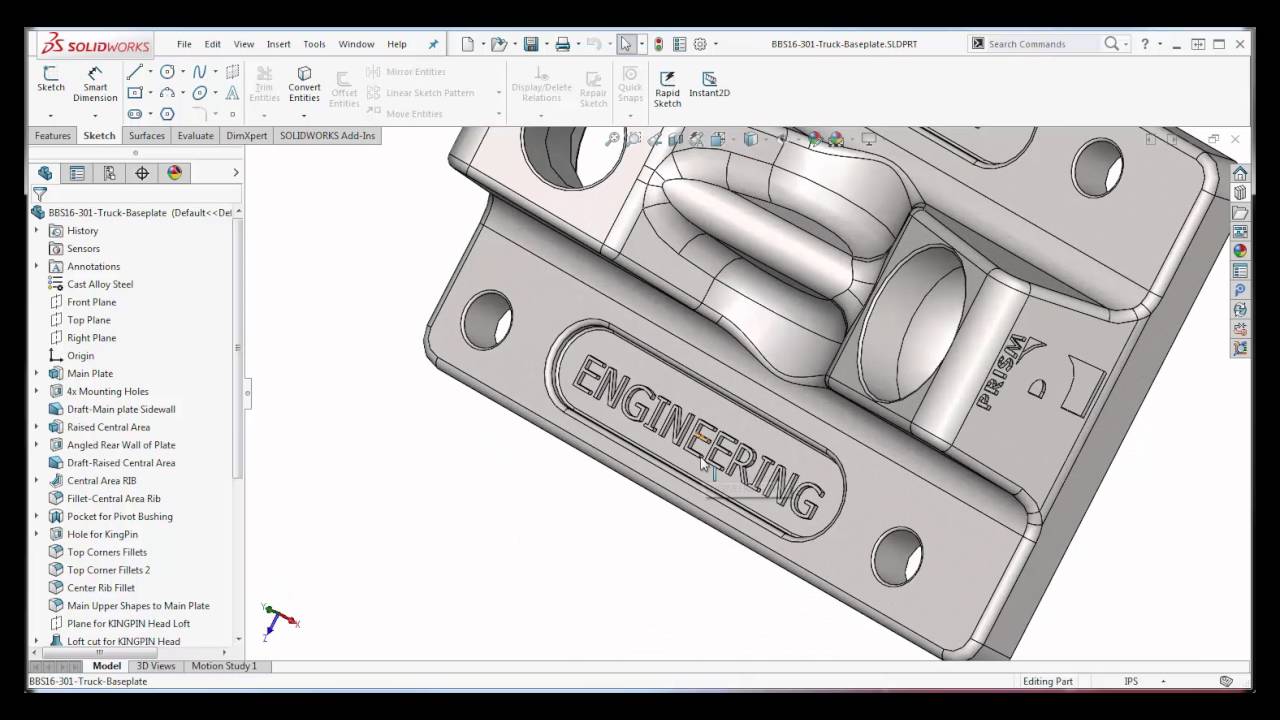Select the Ellipse sketch tool
Screen dimensions: 1280x720
[200, 93]
